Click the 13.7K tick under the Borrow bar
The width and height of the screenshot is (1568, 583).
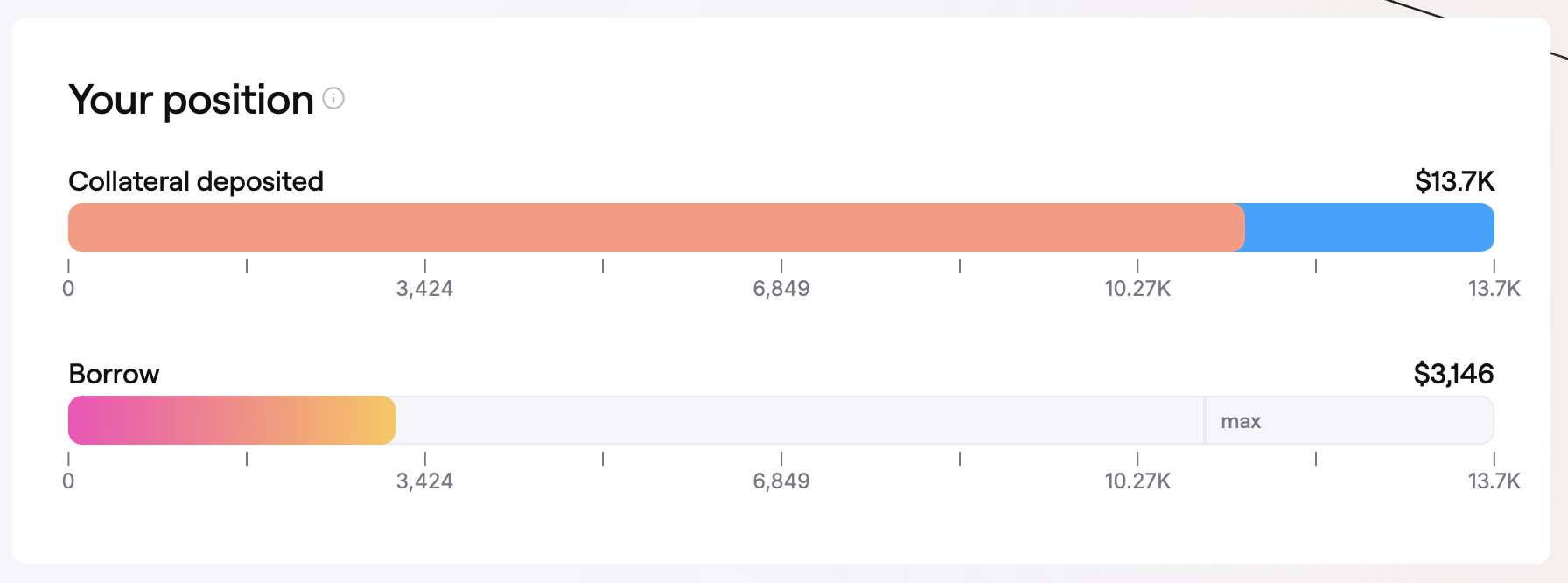click(x=1494, y=481)
